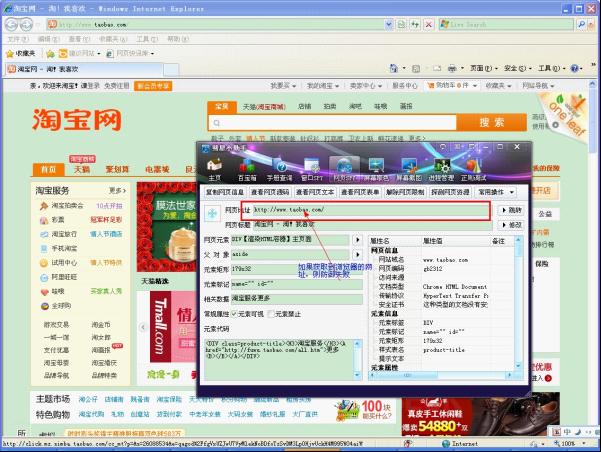Image resolution: width=601 pixels, height=452 pixels.
Task: Click the IE Stop red X icon
Action: 429,25
